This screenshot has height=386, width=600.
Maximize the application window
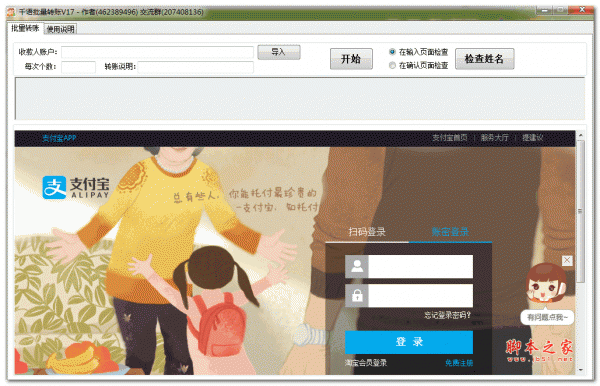pyautogui.click(x=561, y=10)
